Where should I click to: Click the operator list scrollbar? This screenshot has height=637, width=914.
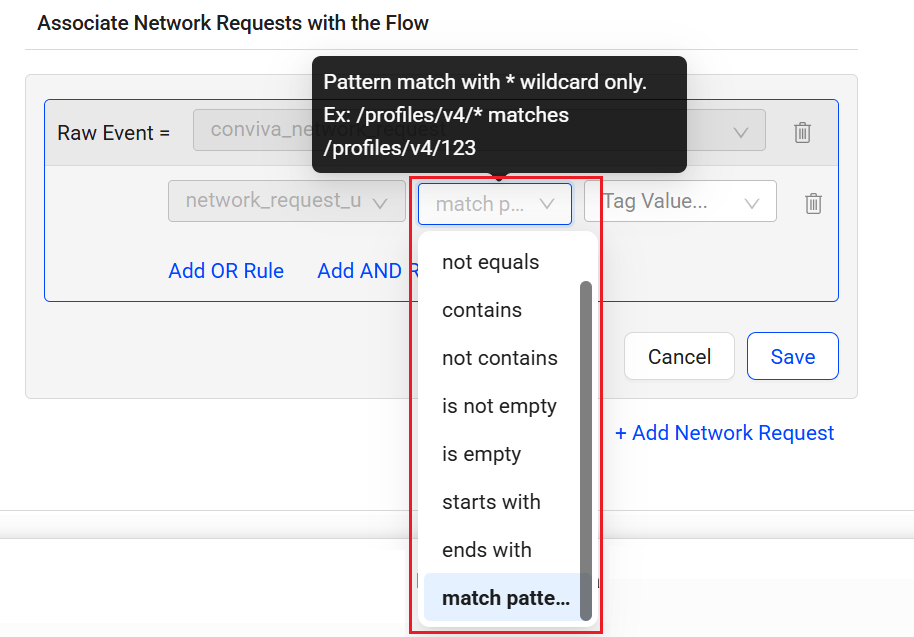[586, 450]
